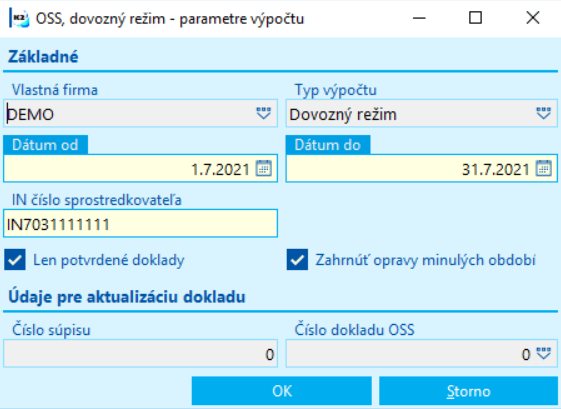Expand the Typ výpočtu dropdown
561x409 pixels.
[543, 113]
